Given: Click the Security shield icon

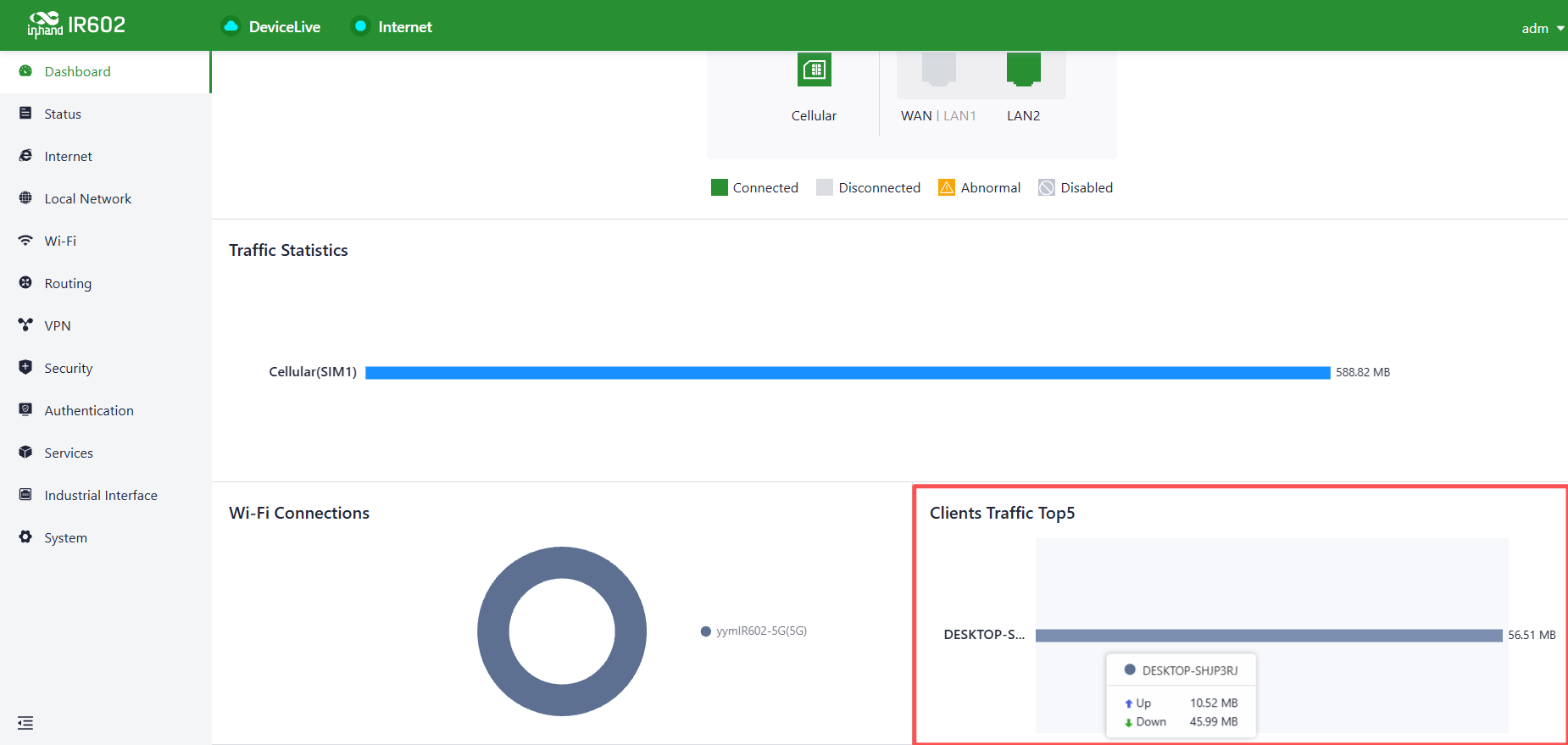Looking at the screenshot, I should tap(25, 368).
